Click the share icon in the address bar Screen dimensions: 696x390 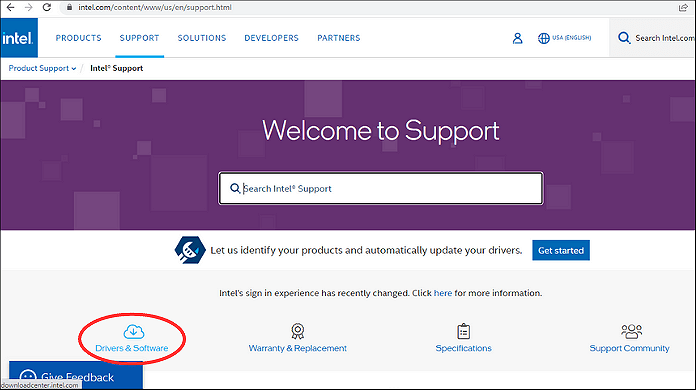(683, 8)
